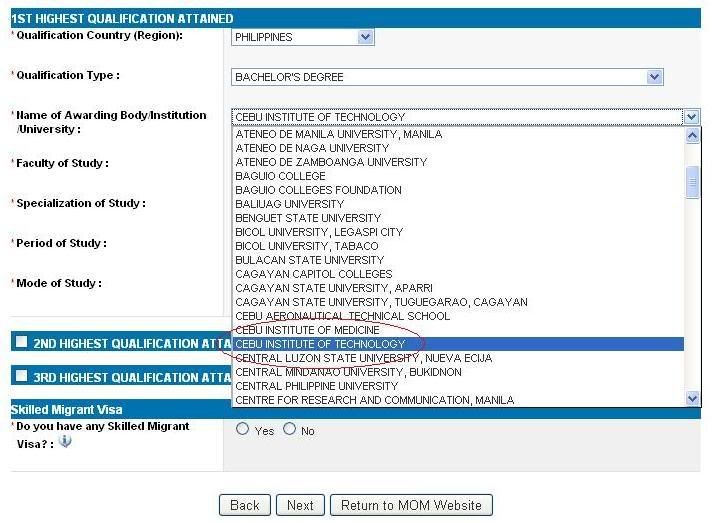Select CENTRAL PHILIPPINE UNIVERSITY

click(458, 386)
